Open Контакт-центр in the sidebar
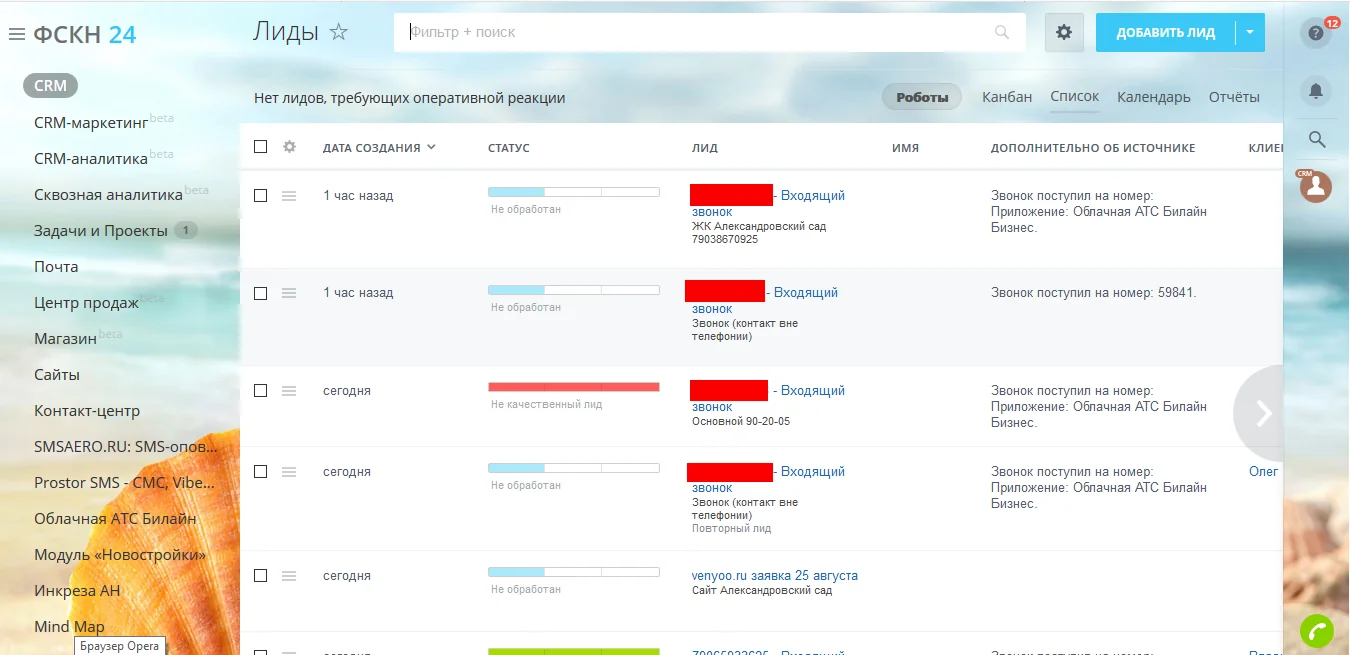The height and width of the screenshot is (655, 1350). [x=87, y=410]
